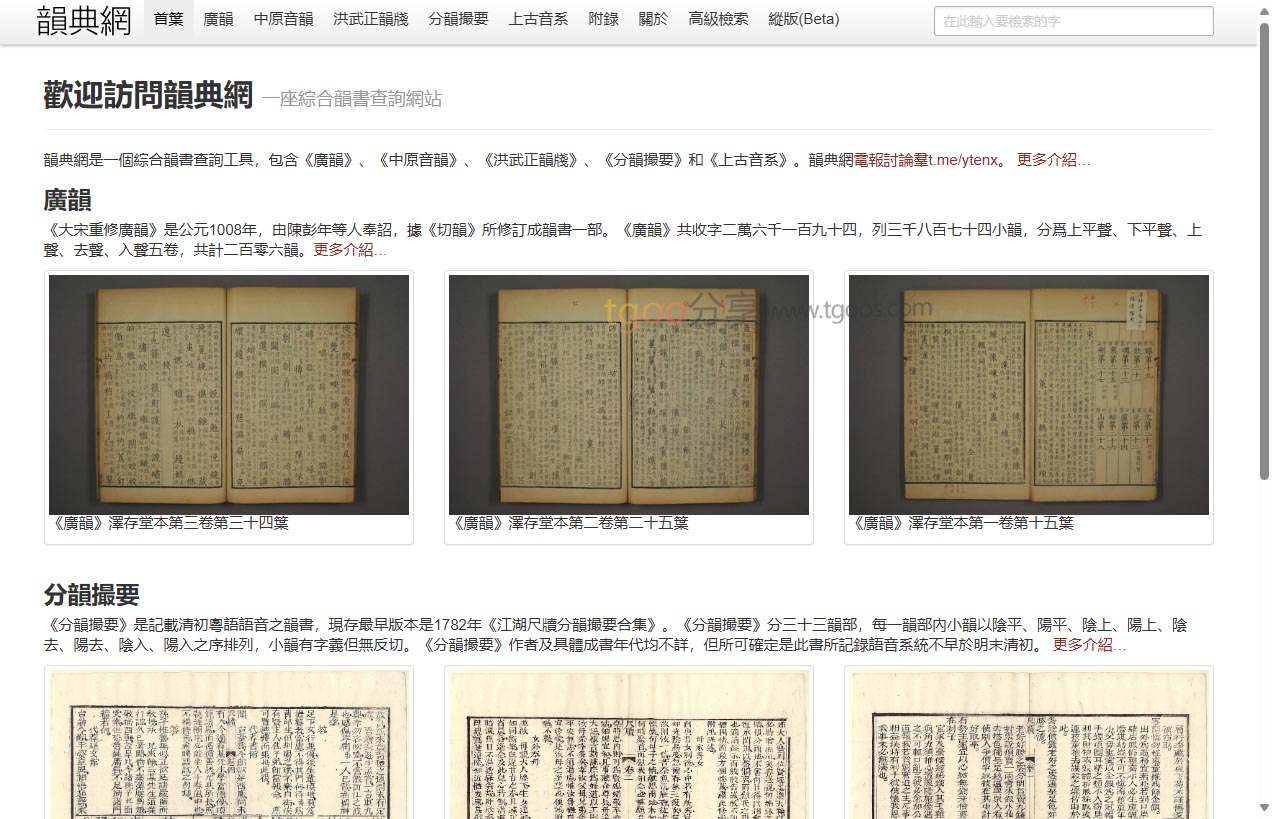Viewport: 1272px width, 819px height.
Task: Navigate to 上古音系 page
Action: click(538, 19)
